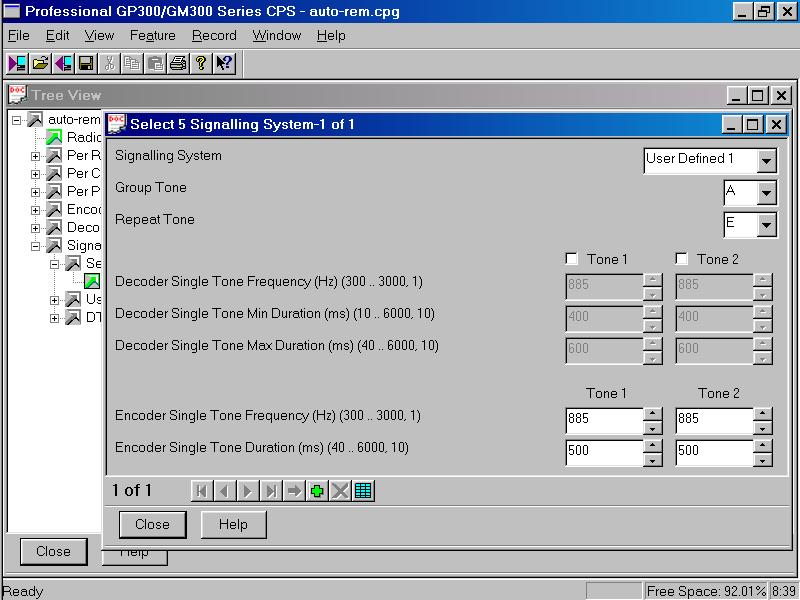Click the Paste clipboard toolbar icon
The width and height of the screenshot is (800, 600).
coord(155,63)
